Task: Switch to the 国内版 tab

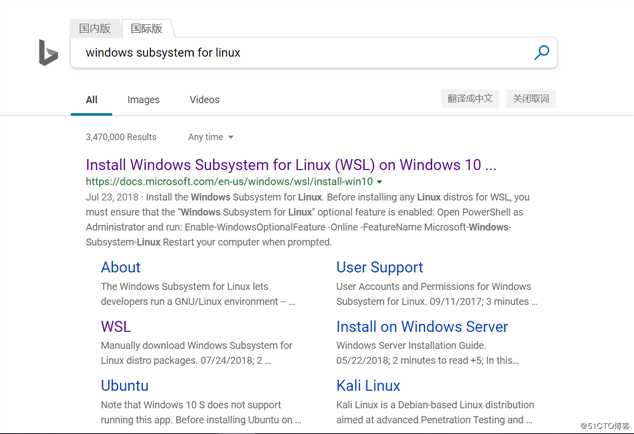Action: pyautogui.click(x=95, y=28)
